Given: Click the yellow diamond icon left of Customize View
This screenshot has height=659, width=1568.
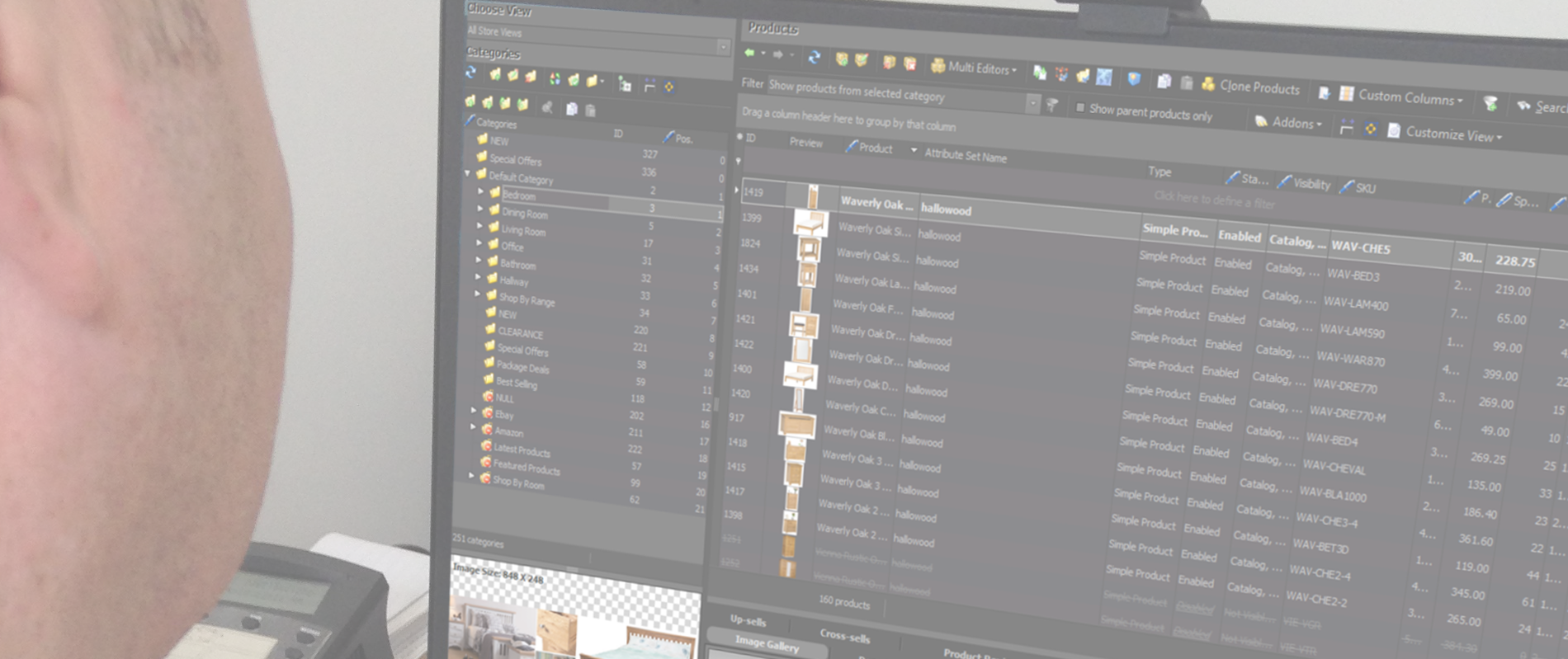Looking at the screenshot, I should [1370, 129].
